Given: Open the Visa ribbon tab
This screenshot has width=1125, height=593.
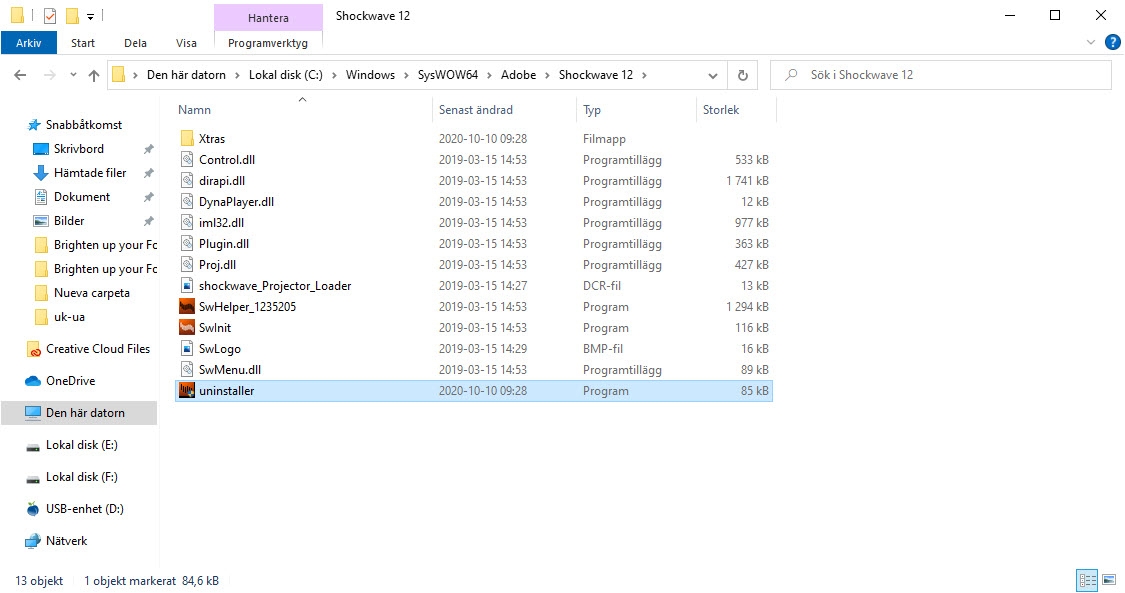Looking at the screenshot, I should click(186, 43).
